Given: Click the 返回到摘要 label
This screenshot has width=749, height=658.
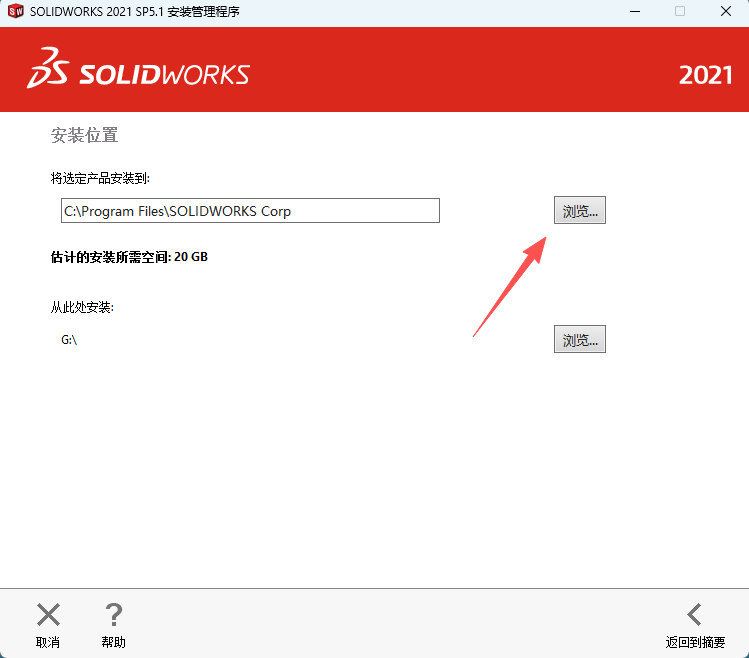Looking at the screenshot, I should click(x=695, y=642).
